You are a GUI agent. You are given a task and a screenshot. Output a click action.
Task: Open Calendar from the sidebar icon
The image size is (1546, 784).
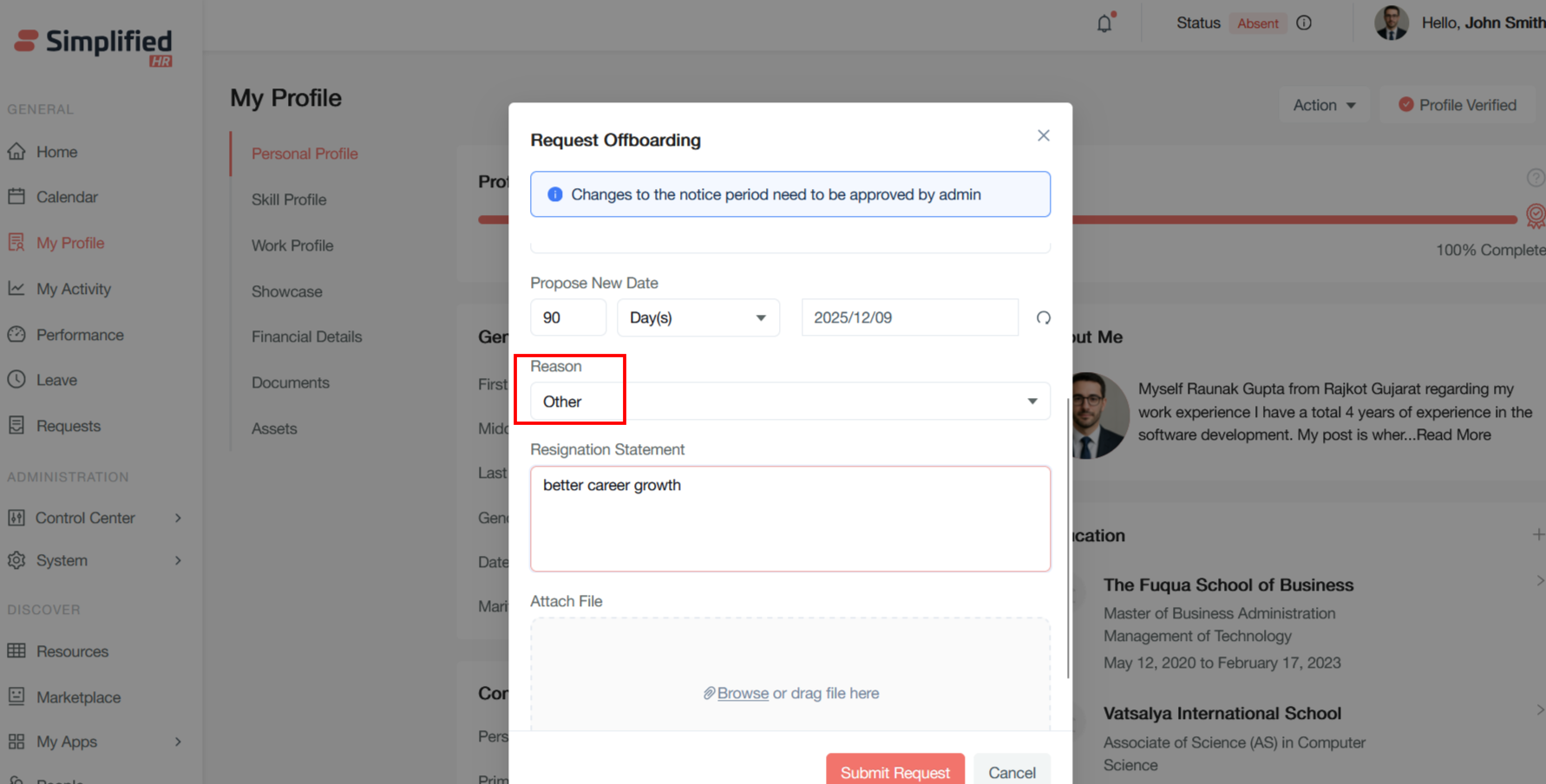16,197
